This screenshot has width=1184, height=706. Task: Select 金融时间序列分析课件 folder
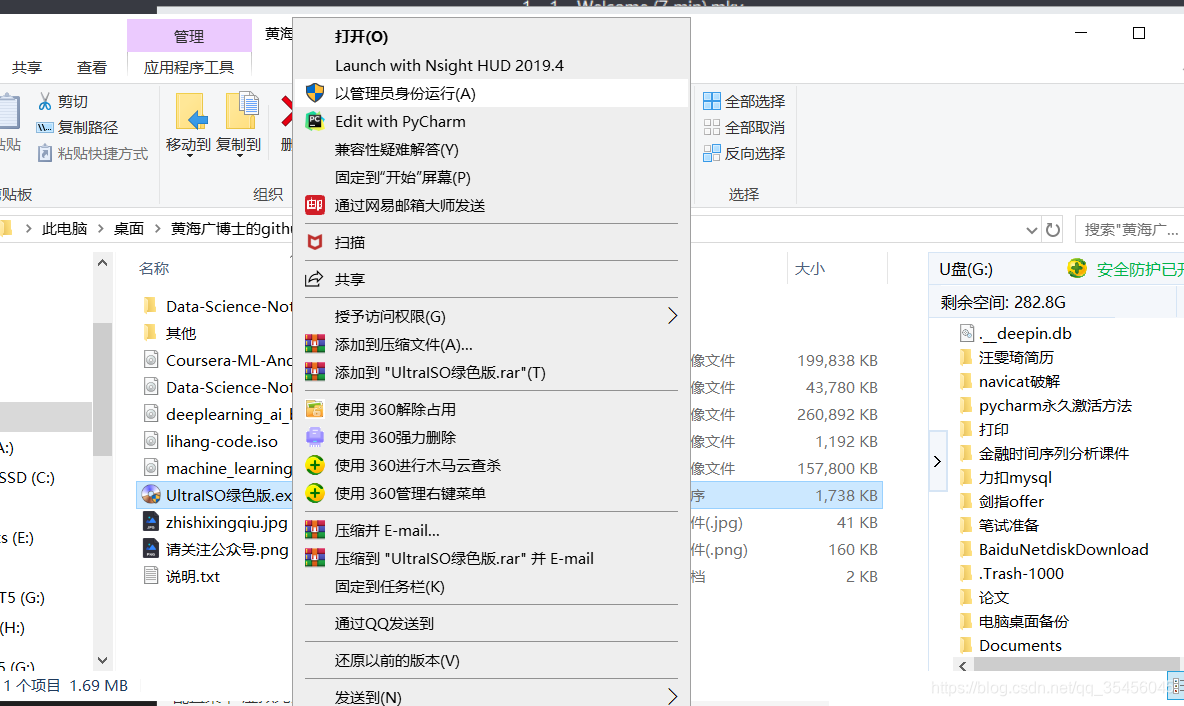(1053, 453)
